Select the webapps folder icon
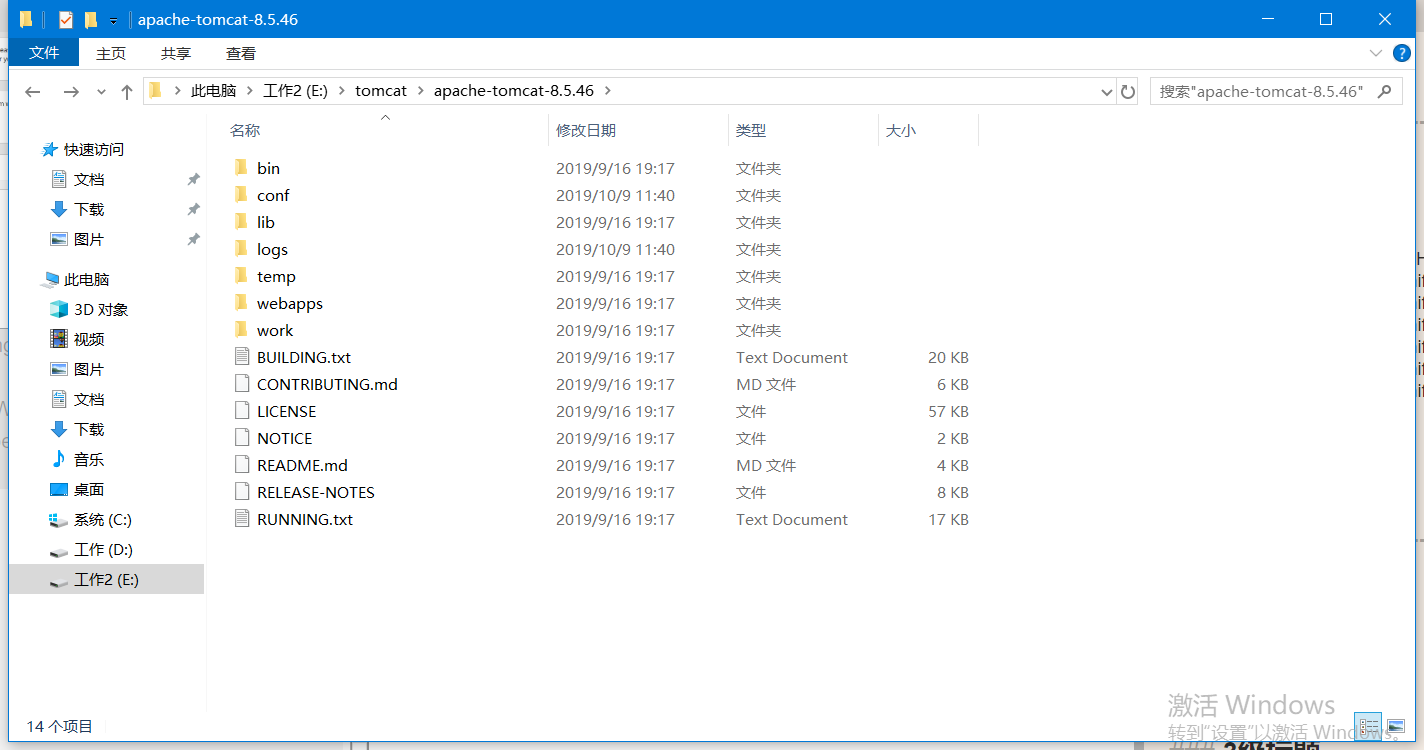Viewport: 1424px width, 750px height. [240, 303]
